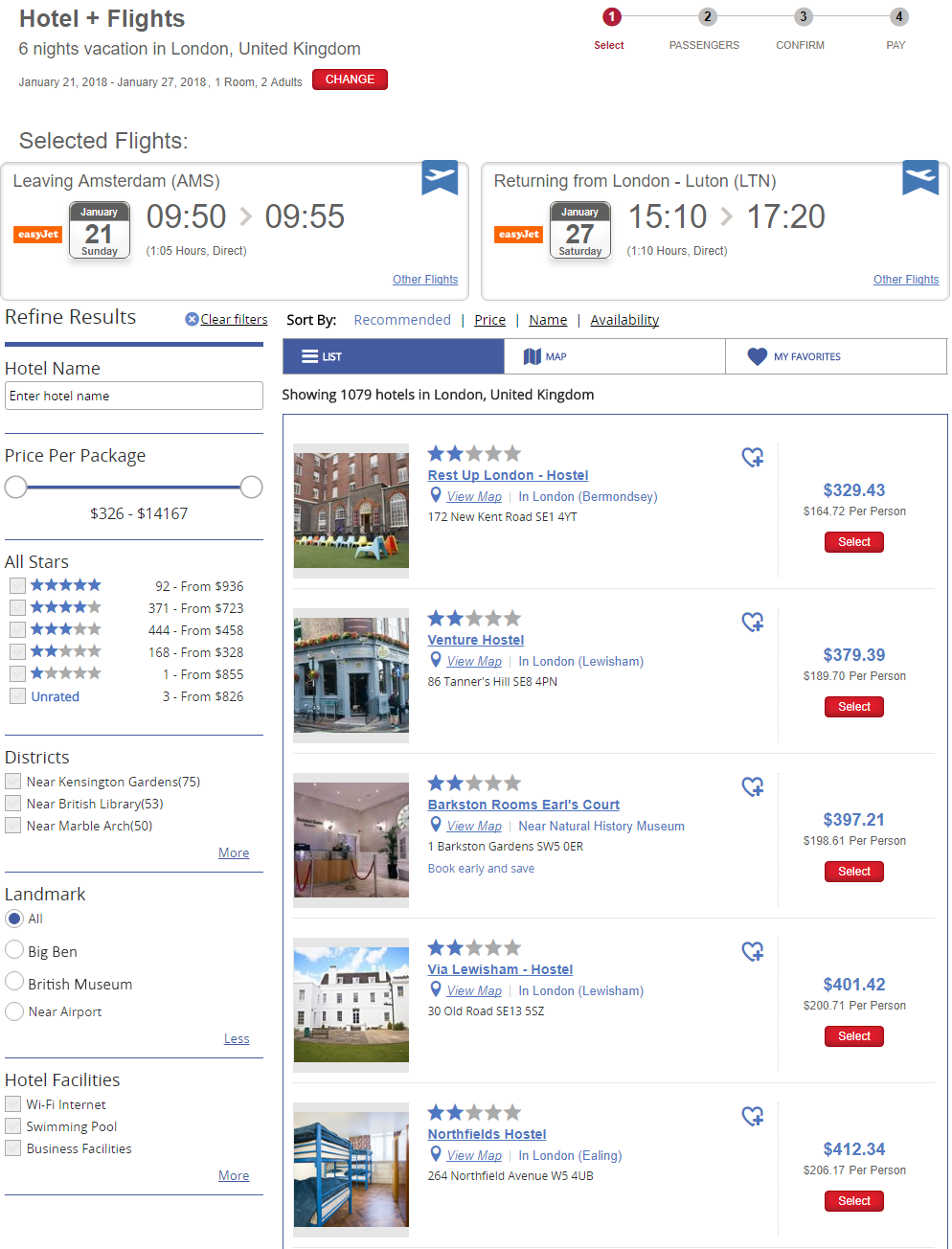Click maximum price slider handle
The image size is (952, 1249).
[x=251, y=487]
